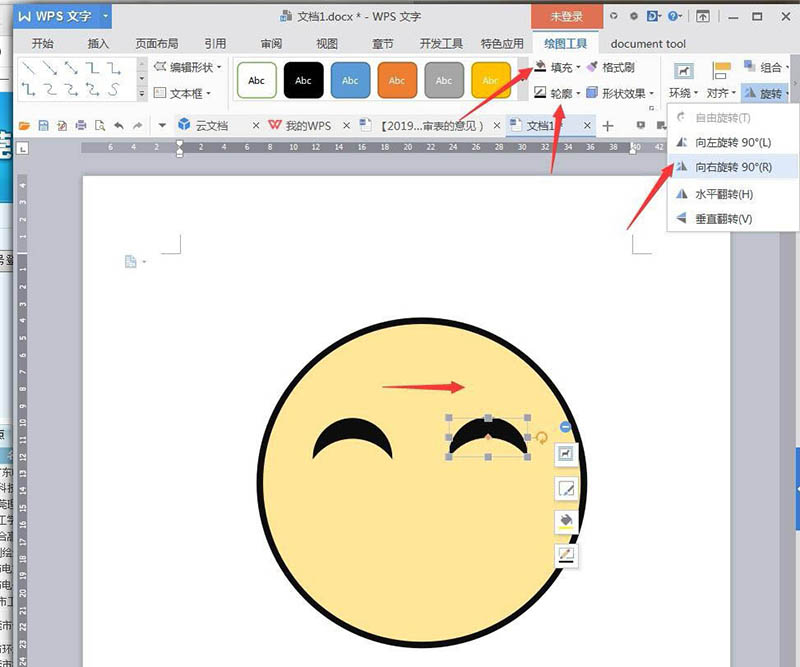Open the 引用 ribbon tab
The width and height of the screenshot is (800, 667).
coord(215,44)
